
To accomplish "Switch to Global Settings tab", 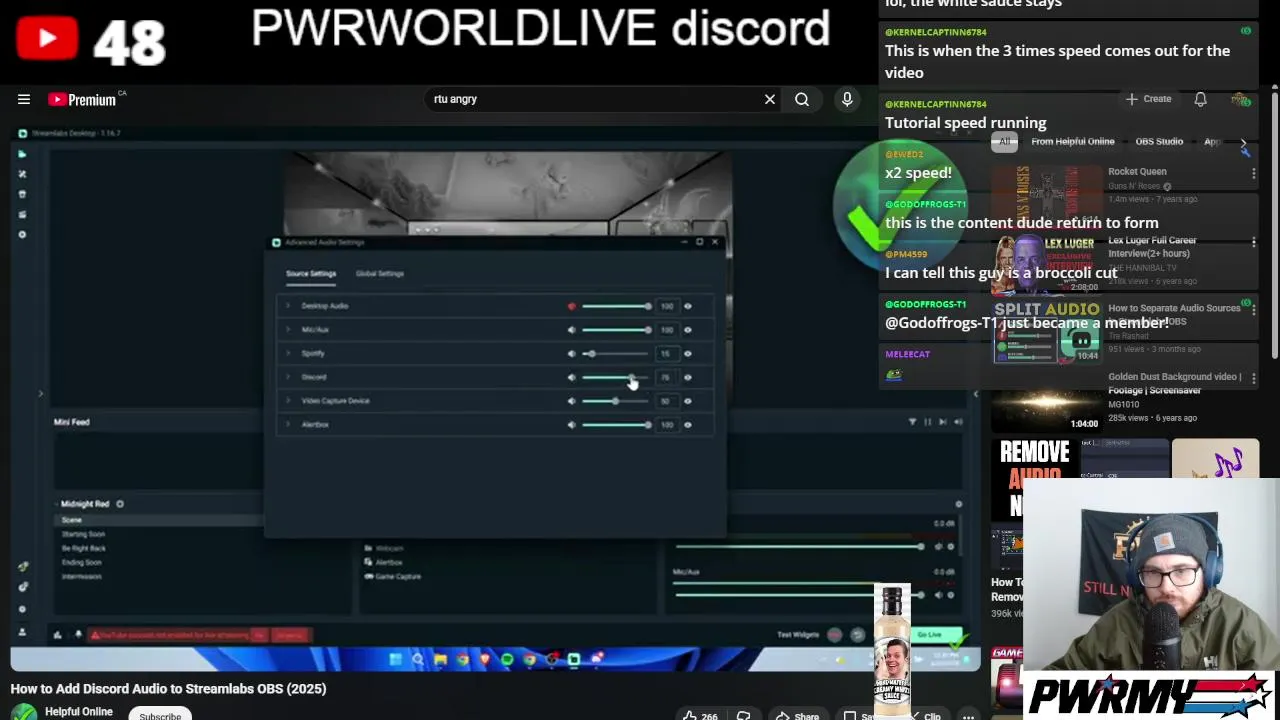I will [380, 273].
